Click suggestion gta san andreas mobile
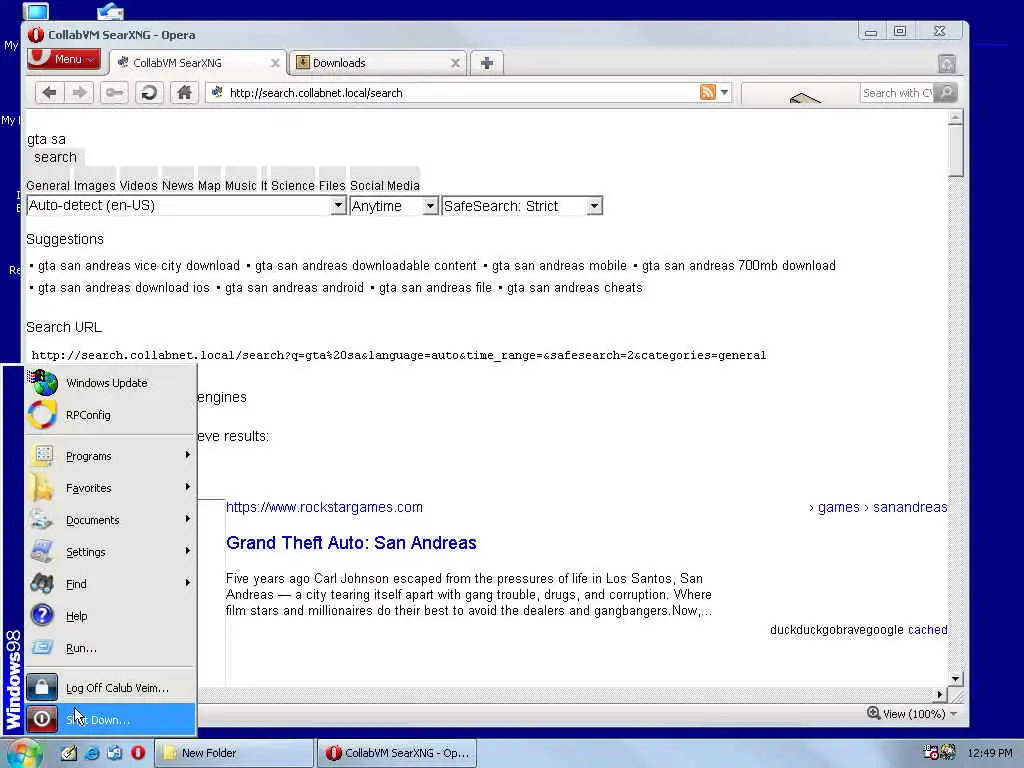 (x=559, y=266)
